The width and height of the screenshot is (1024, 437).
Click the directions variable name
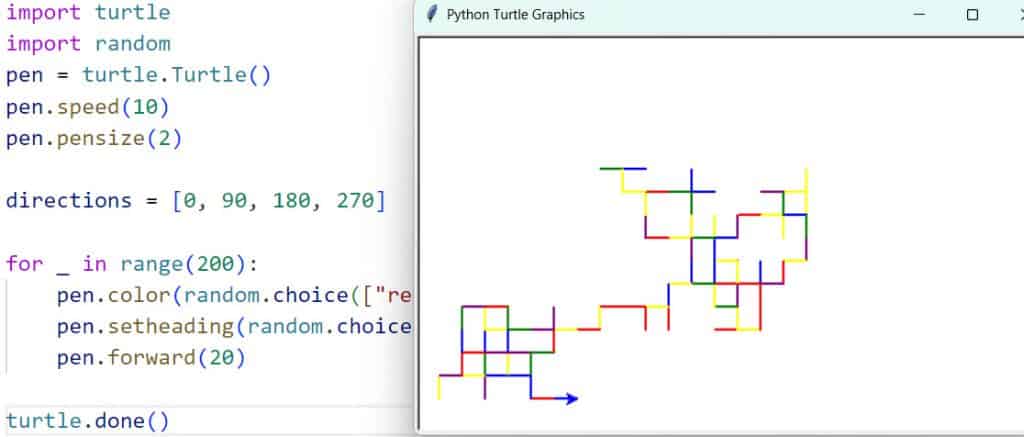tap(68, 200)
